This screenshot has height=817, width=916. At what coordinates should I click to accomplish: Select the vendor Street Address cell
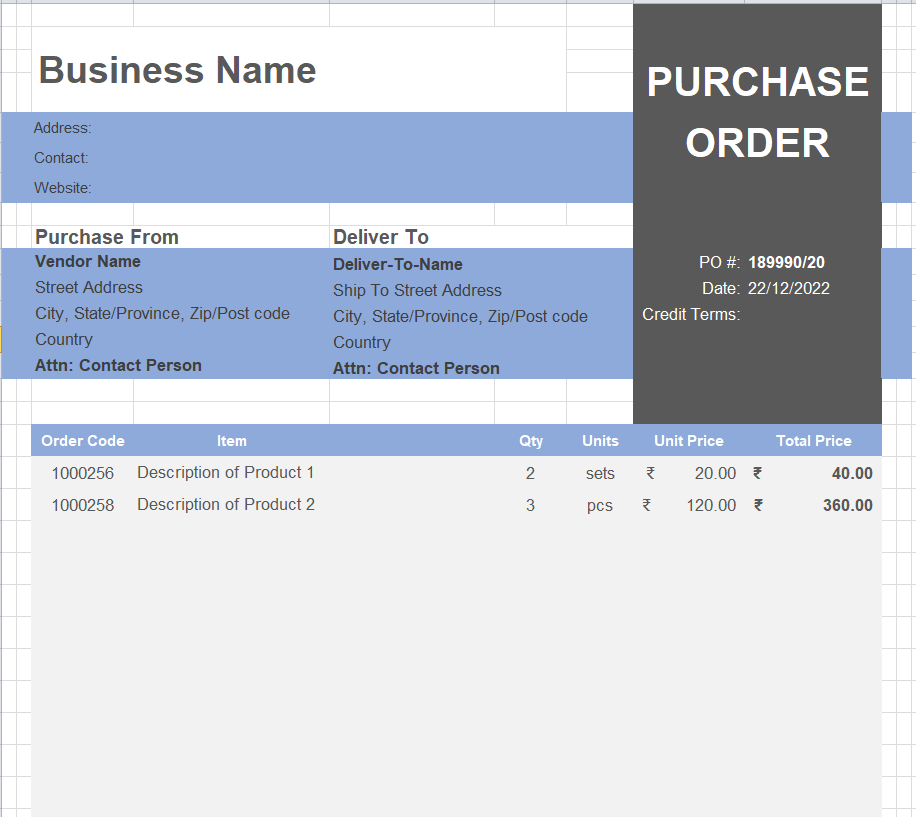point(89,287)
